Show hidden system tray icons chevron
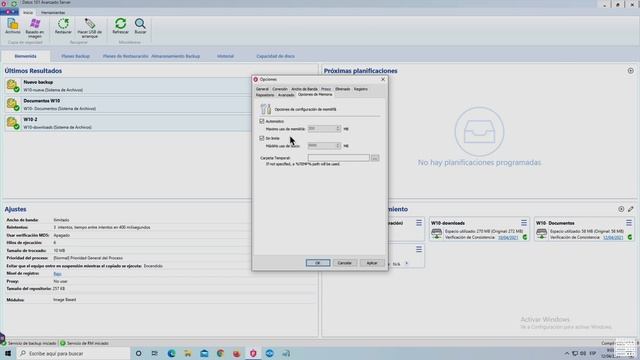Image resolution: width=640 pixels, height=360 pixels. 567,353
